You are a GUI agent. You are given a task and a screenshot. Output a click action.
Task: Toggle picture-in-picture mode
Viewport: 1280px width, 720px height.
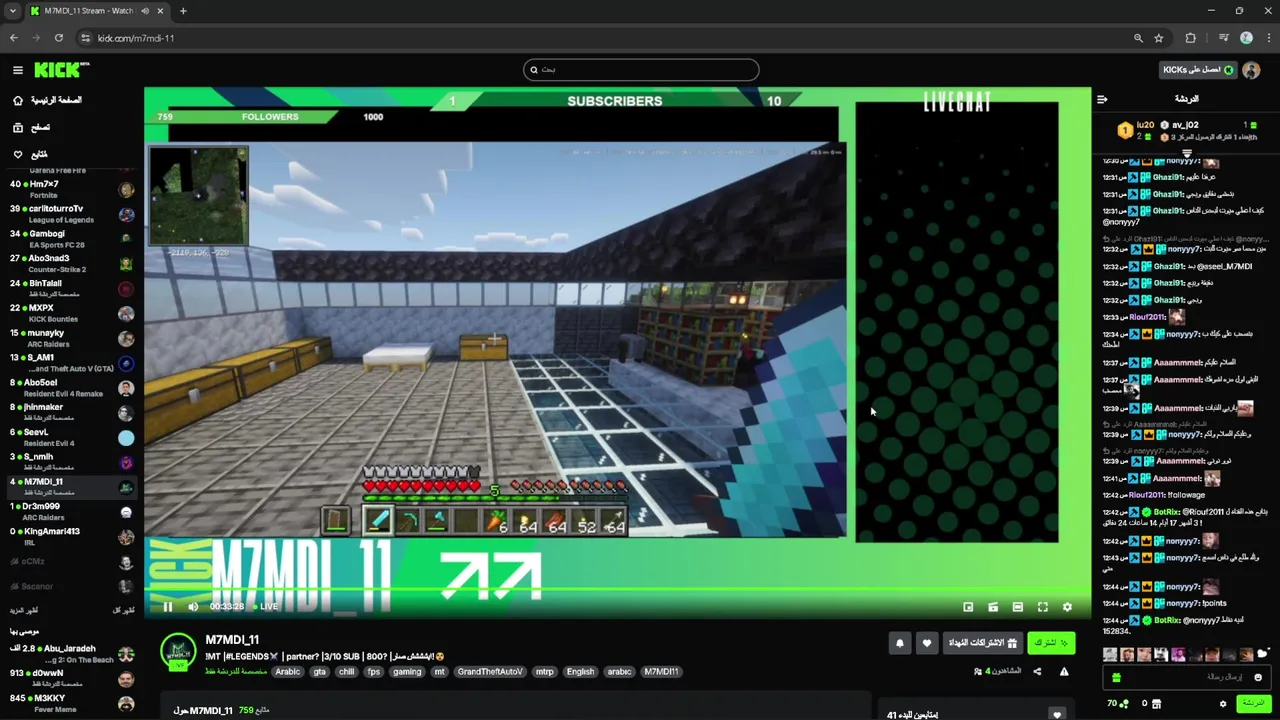(x=968, y=607)
